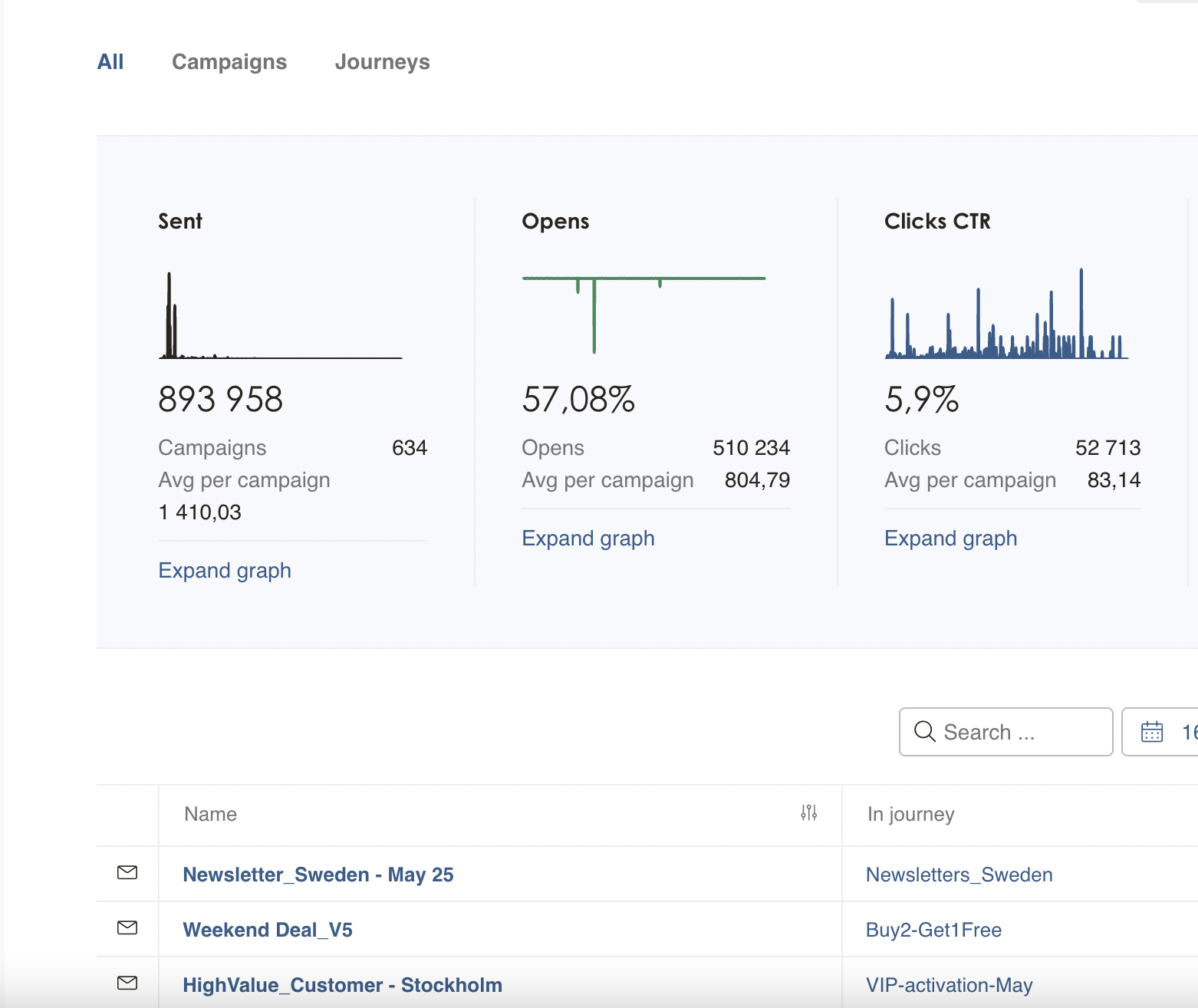The height and width of the screenshot is (1008, 1198).
Task: Go to Newsletters_Sweden journey
Action: pos(959,875)
